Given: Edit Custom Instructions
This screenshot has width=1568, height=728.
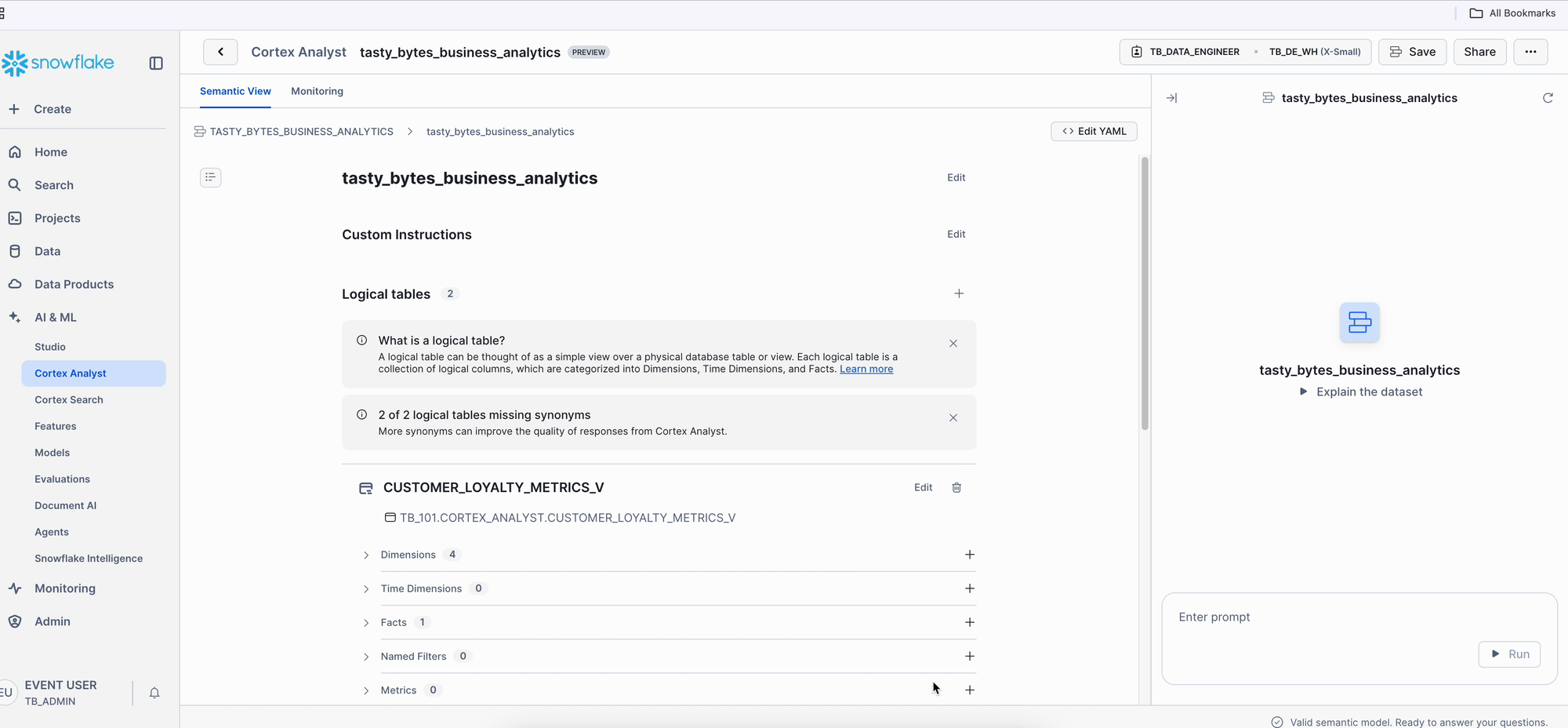Looking at the screenshot, I should [956, 235].
